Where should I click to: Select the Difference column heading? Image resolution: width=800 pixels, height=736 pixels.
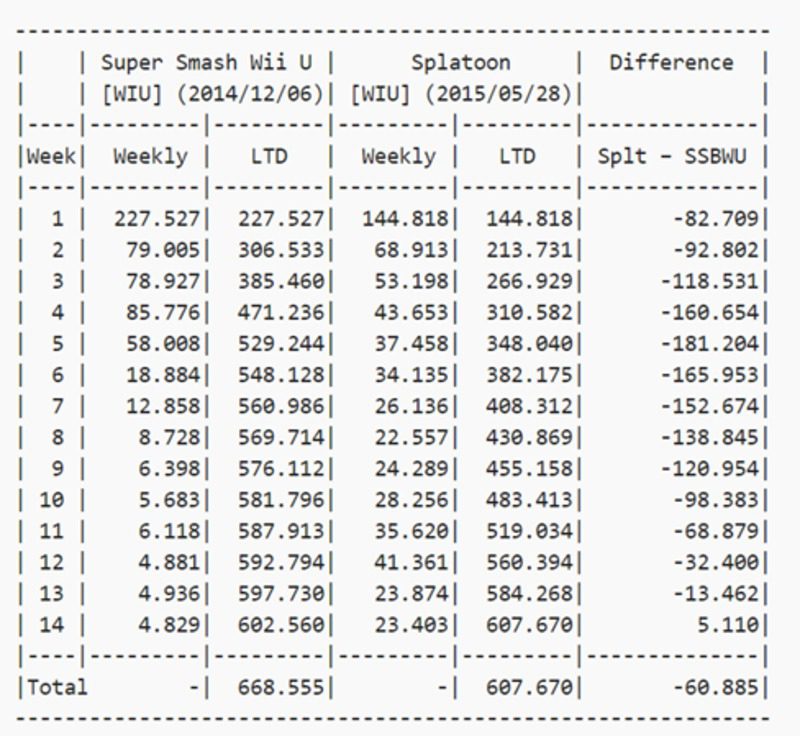pyautogui.click(x=670, y=62)
